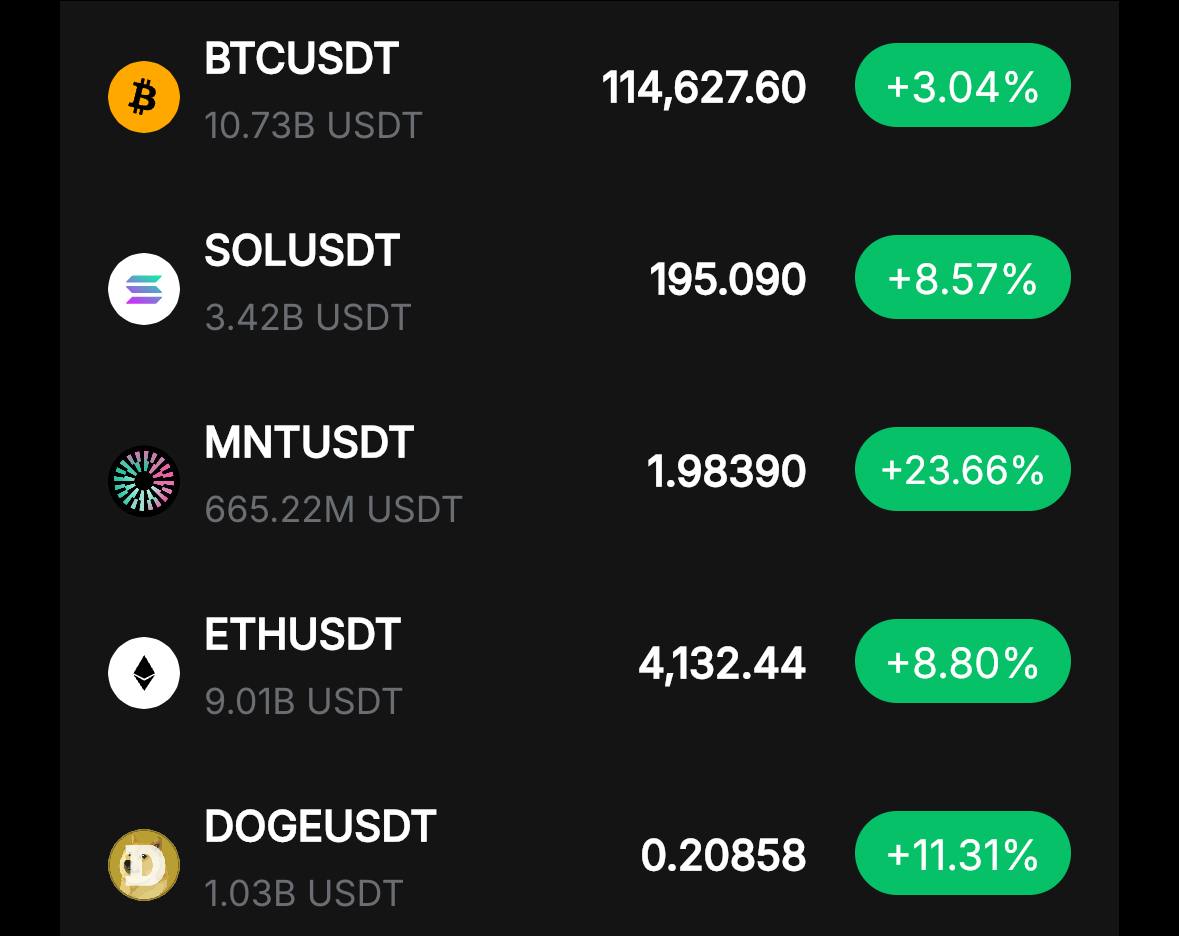The height and width of the screenshot is (936, 1179).
Task: Tap the +8.57% change badge
Action: coord(962,278)
